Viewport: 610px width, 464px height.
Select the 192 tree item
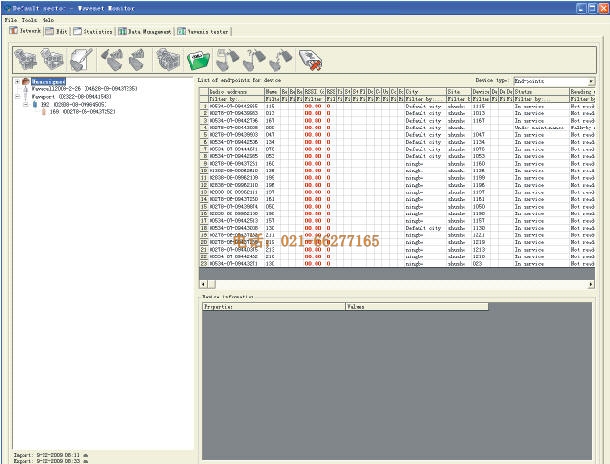click(x=73, y=104)
